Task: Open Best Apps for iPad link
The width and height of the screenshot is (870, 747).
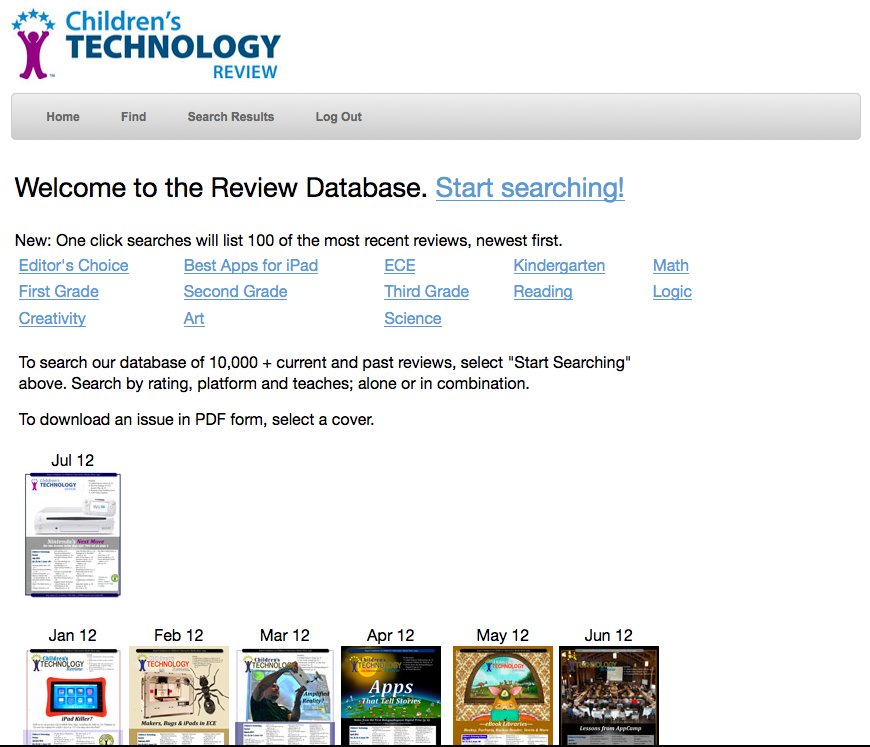Action: (251, 265)
